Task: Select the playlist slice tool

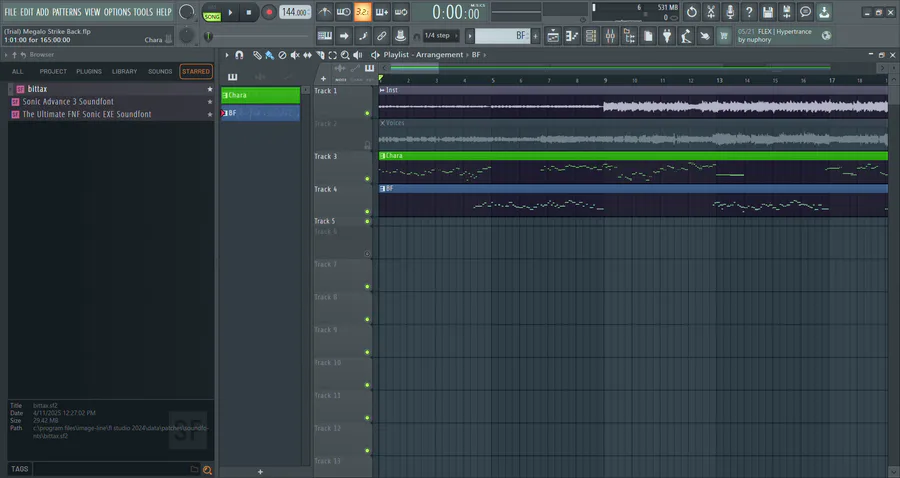Action: click(x=320, y=55)
